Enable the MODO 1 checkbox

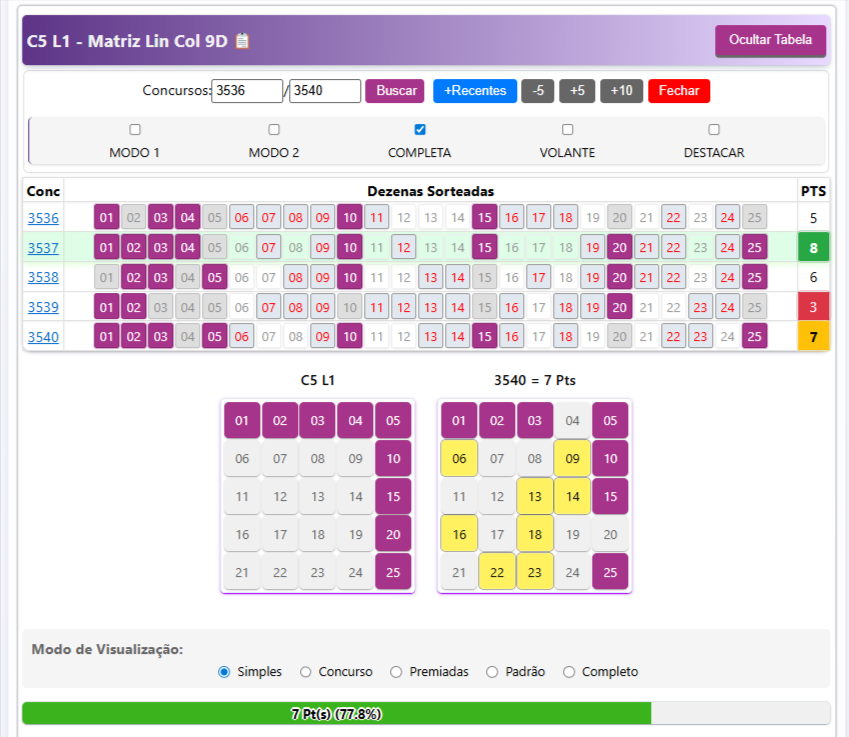[135, 130]
